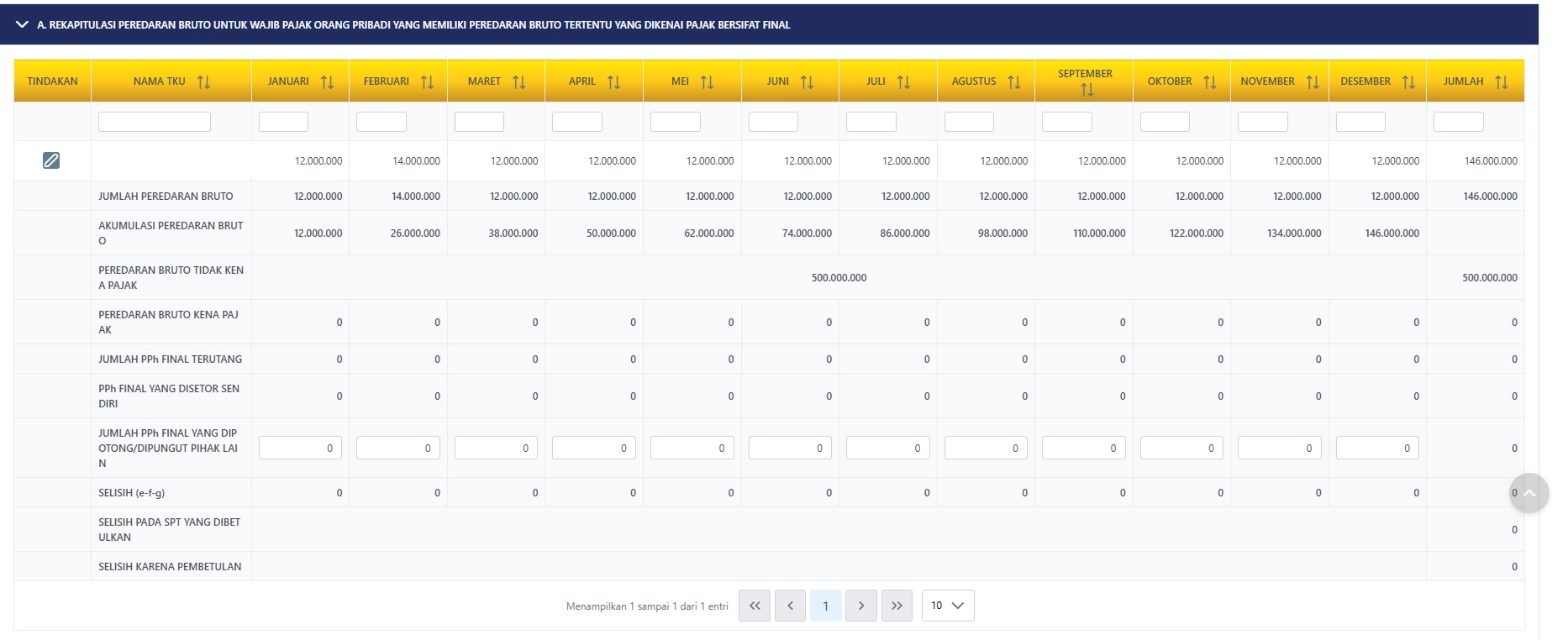Click Desember PPh dipotong pihak lain input

[x=1377, y=448]
